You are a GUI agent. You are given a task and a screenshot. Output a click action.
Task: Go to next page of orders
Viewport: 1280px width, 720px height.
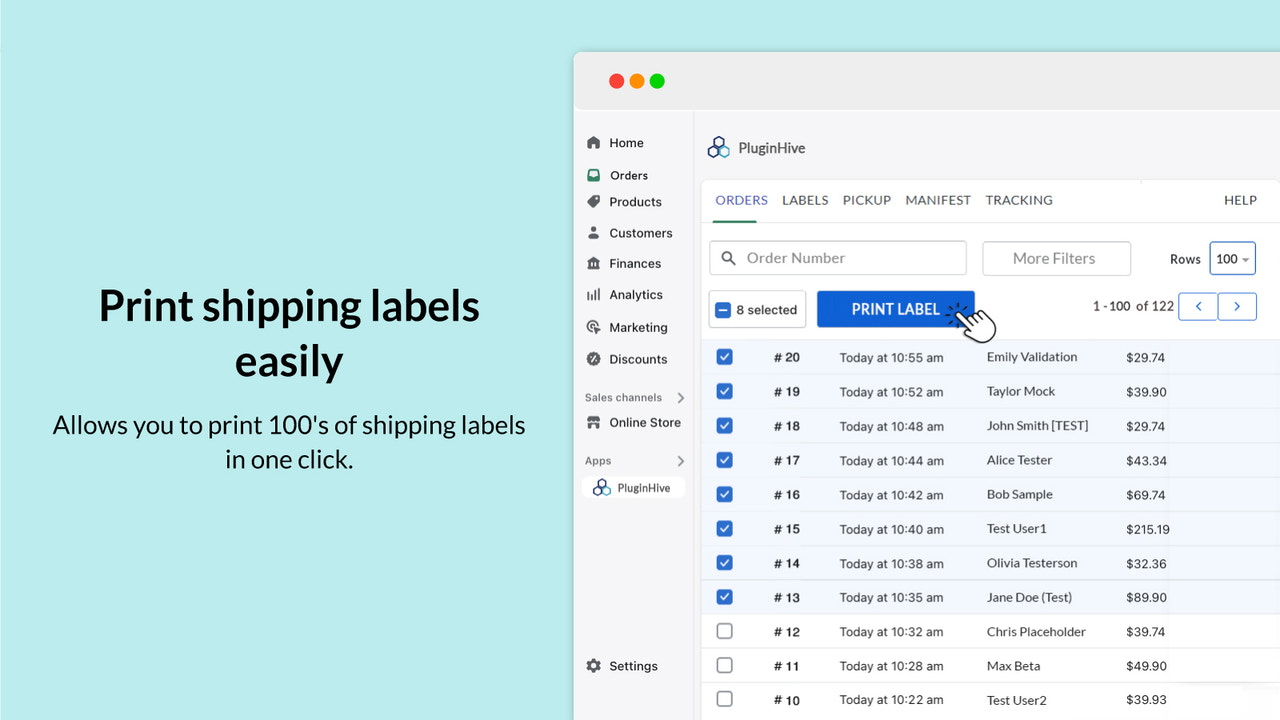click(x=1238, y=306)
